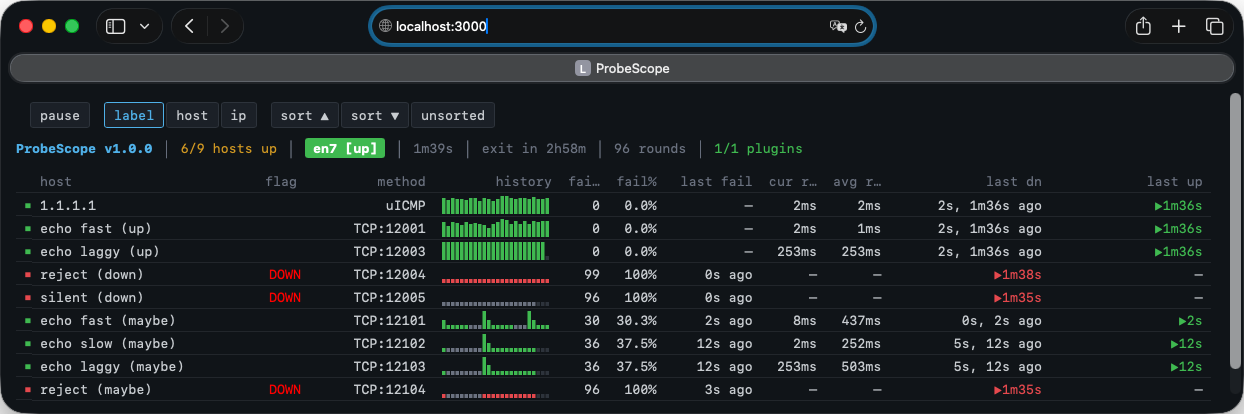Switch display mode to ip

(x=239, y=116)
